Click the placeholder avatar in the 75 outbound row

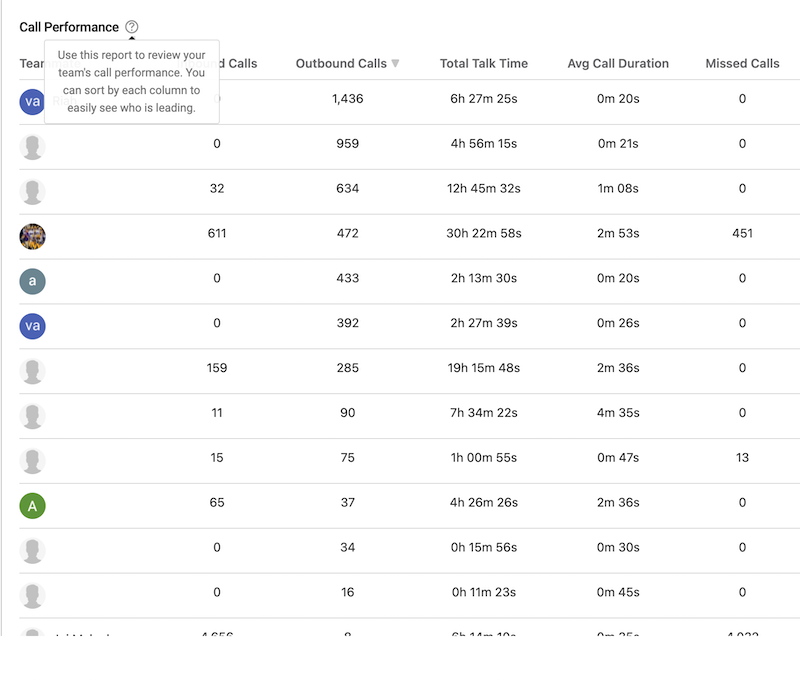[x=33, y=461]
